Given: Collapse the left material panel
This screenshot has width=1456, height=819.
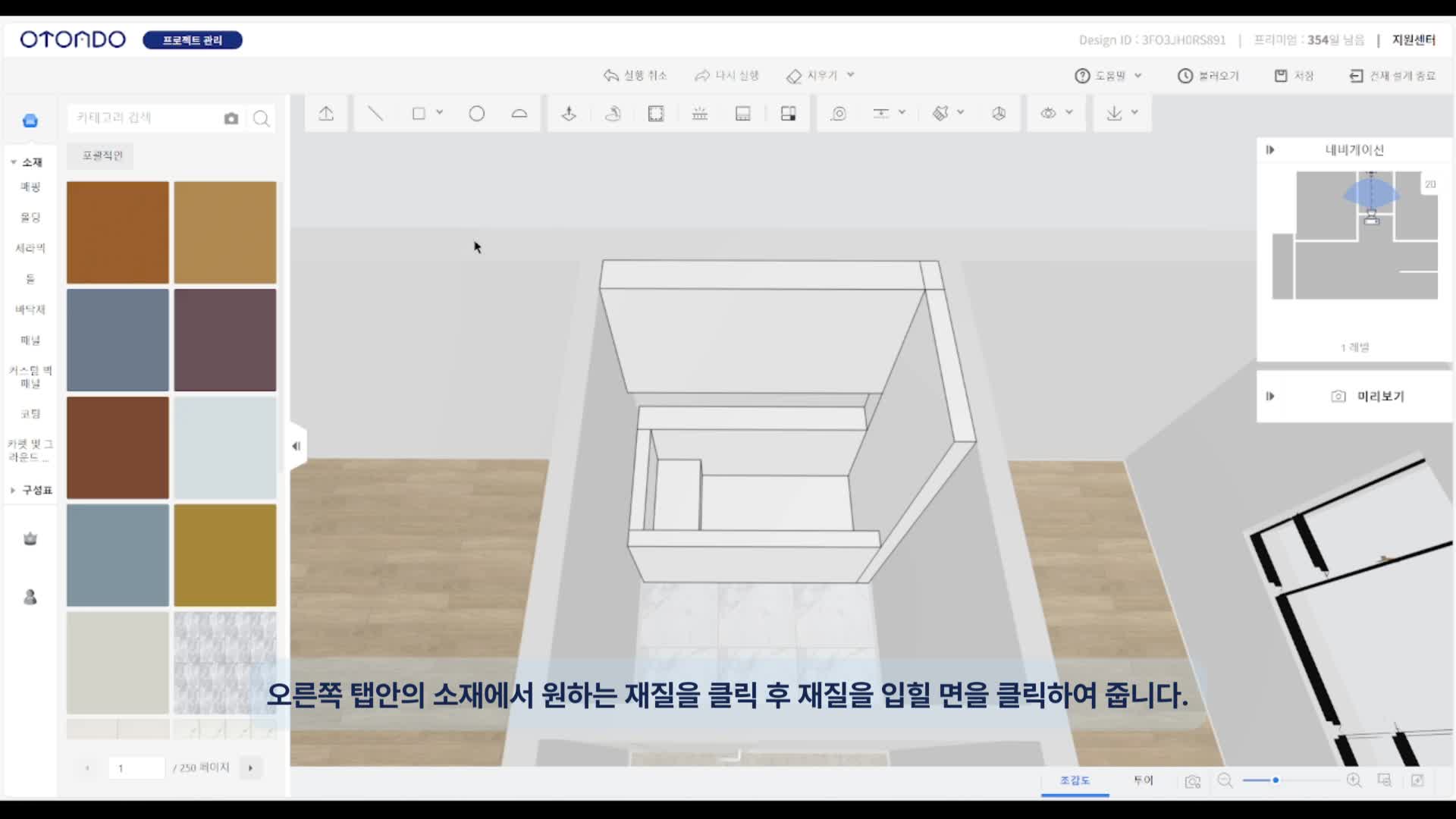Looking at the screenshot, I should coord(297,446).
